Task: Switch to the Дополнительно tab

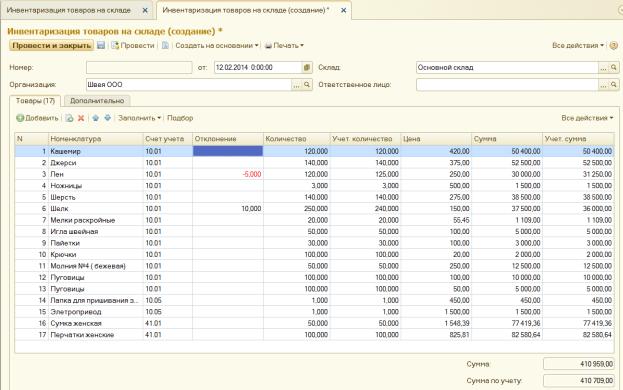Action: coord(97,101)
